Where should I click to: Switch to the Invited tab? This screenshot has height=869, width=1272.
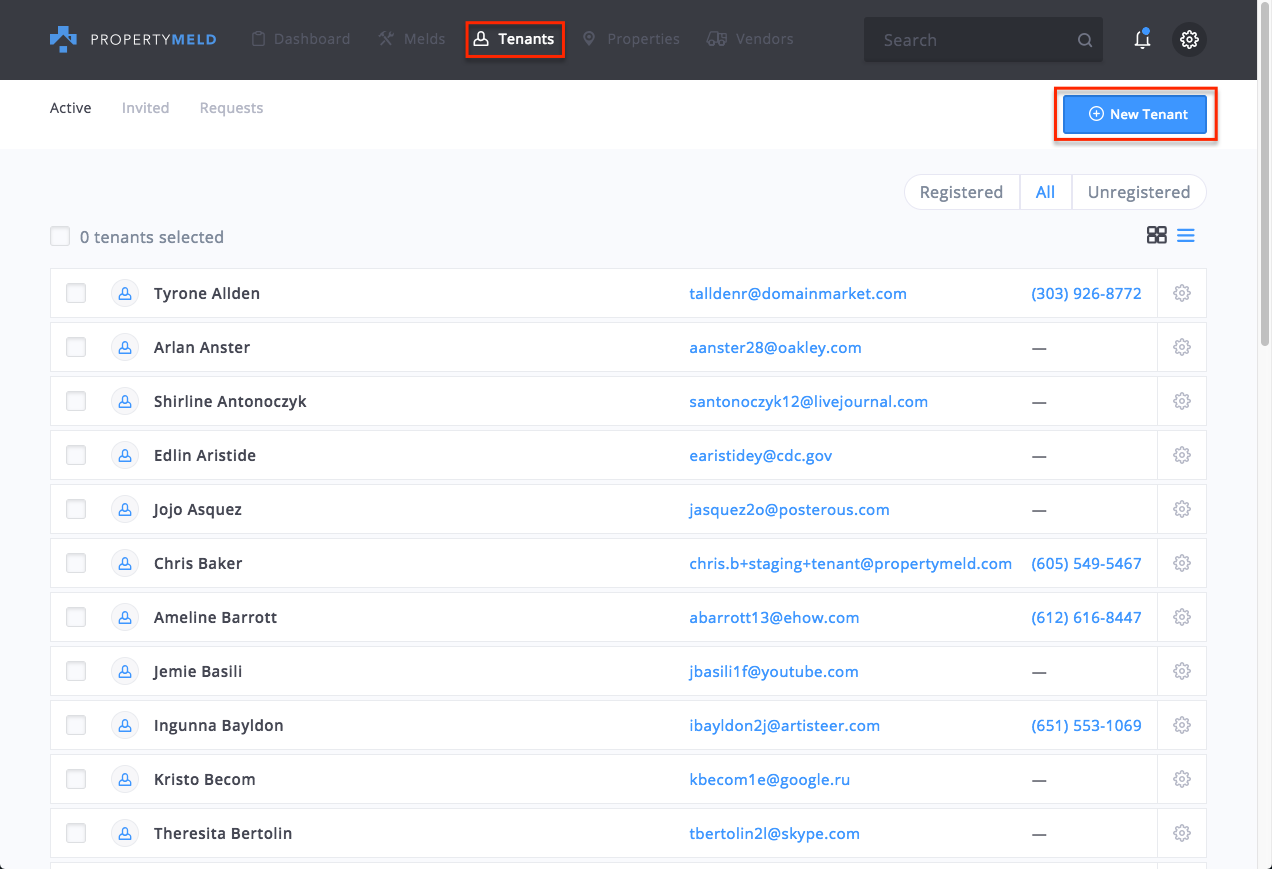(145, 108)
